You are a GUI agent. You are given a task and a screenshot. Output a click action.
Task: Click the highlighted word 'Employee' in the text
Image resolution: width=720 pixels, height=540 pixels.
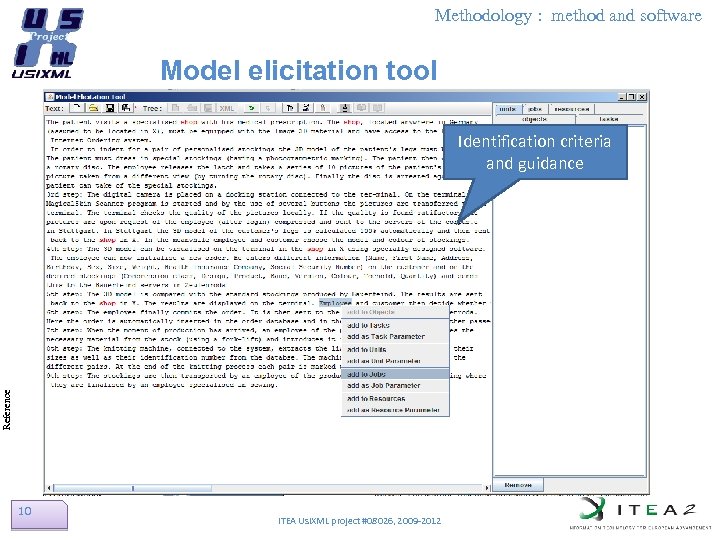pyautogui.click(x=335, y=303)
